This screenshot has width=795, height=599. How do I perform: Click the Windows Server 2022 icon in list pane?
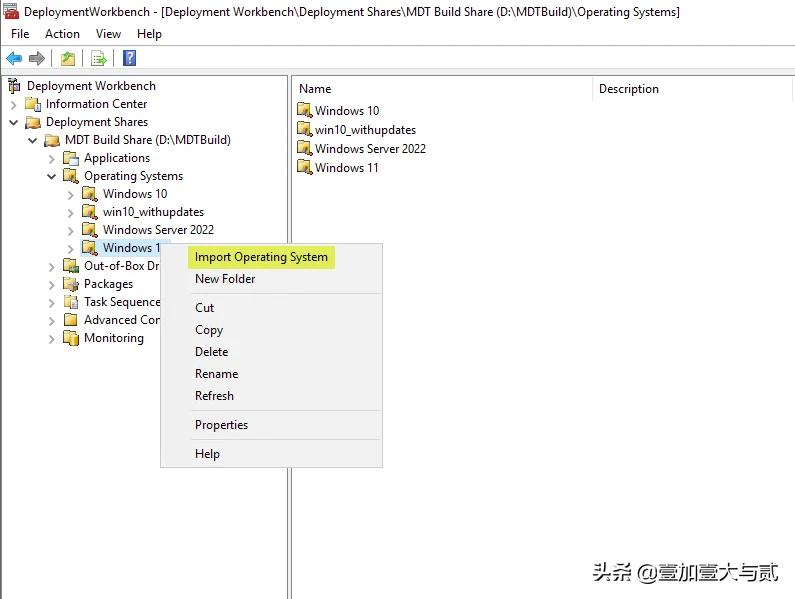pyautogui.click(x=305, y=148)
